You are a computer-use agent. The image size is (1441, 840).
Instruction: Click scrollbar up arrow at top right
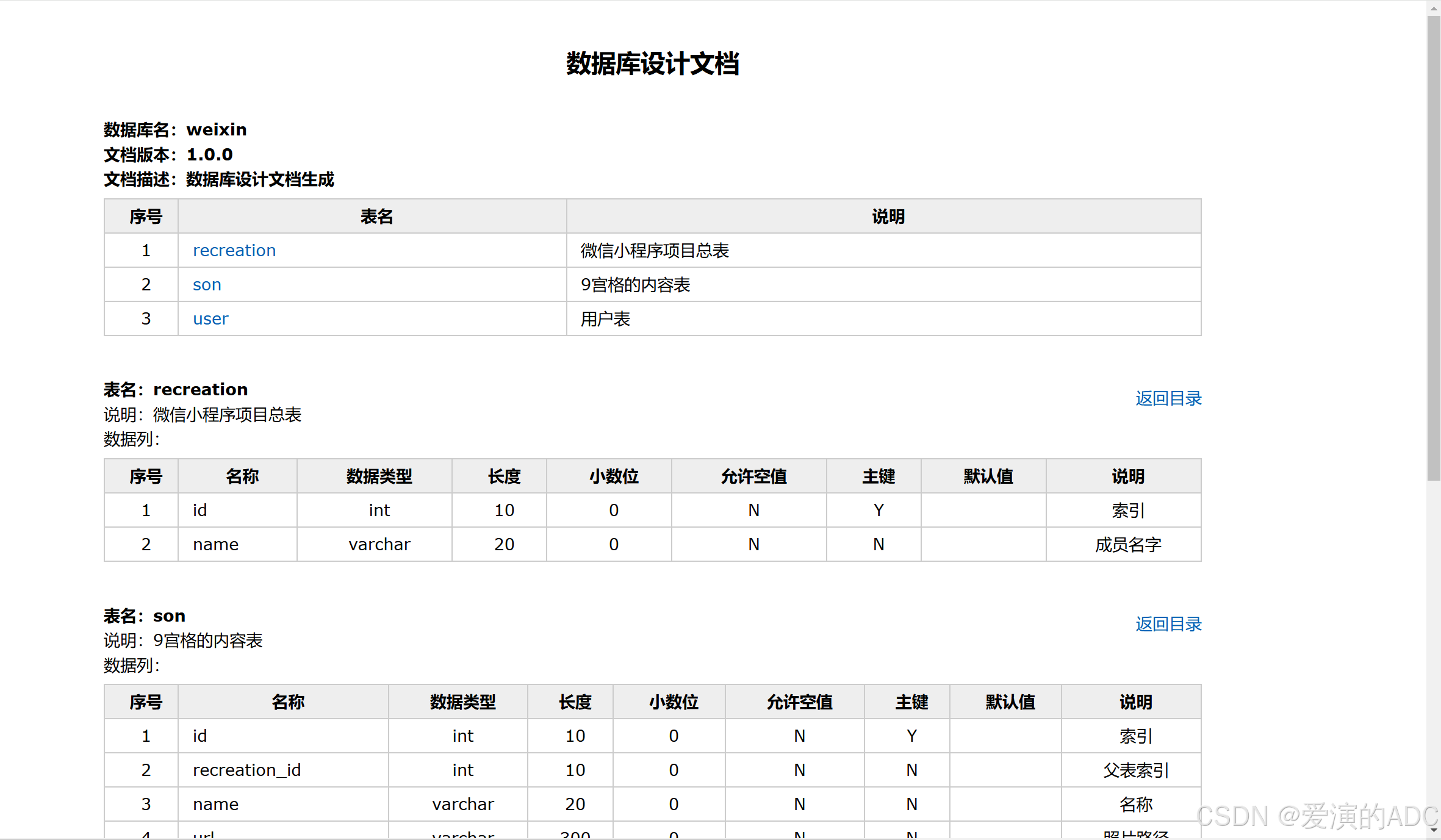(x=1434, y=8)
